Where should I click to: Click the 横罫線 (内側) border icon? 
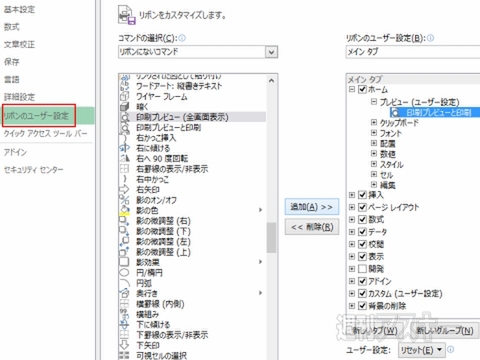(x=124, y=304)
